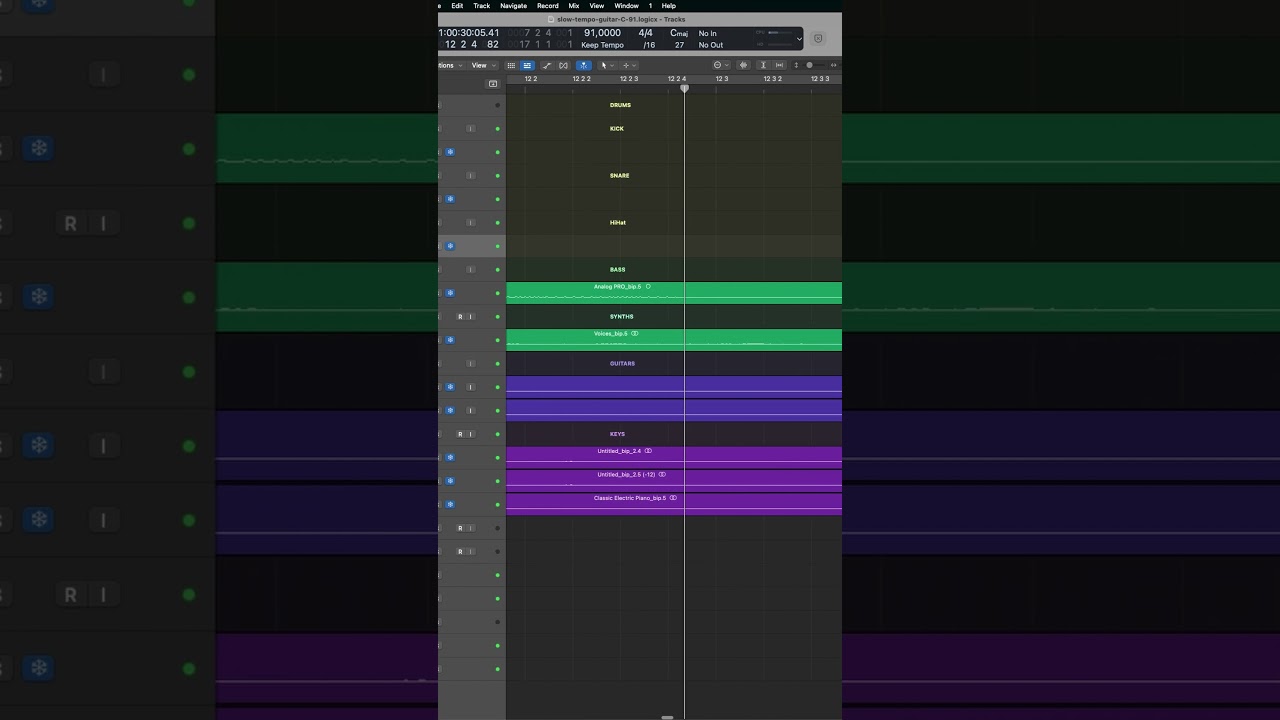Image resolution: width=1280 pixels, height=720 pixels.
Task: Click loop icon on Voices_bip.5 region
Action: pos(635,334)
